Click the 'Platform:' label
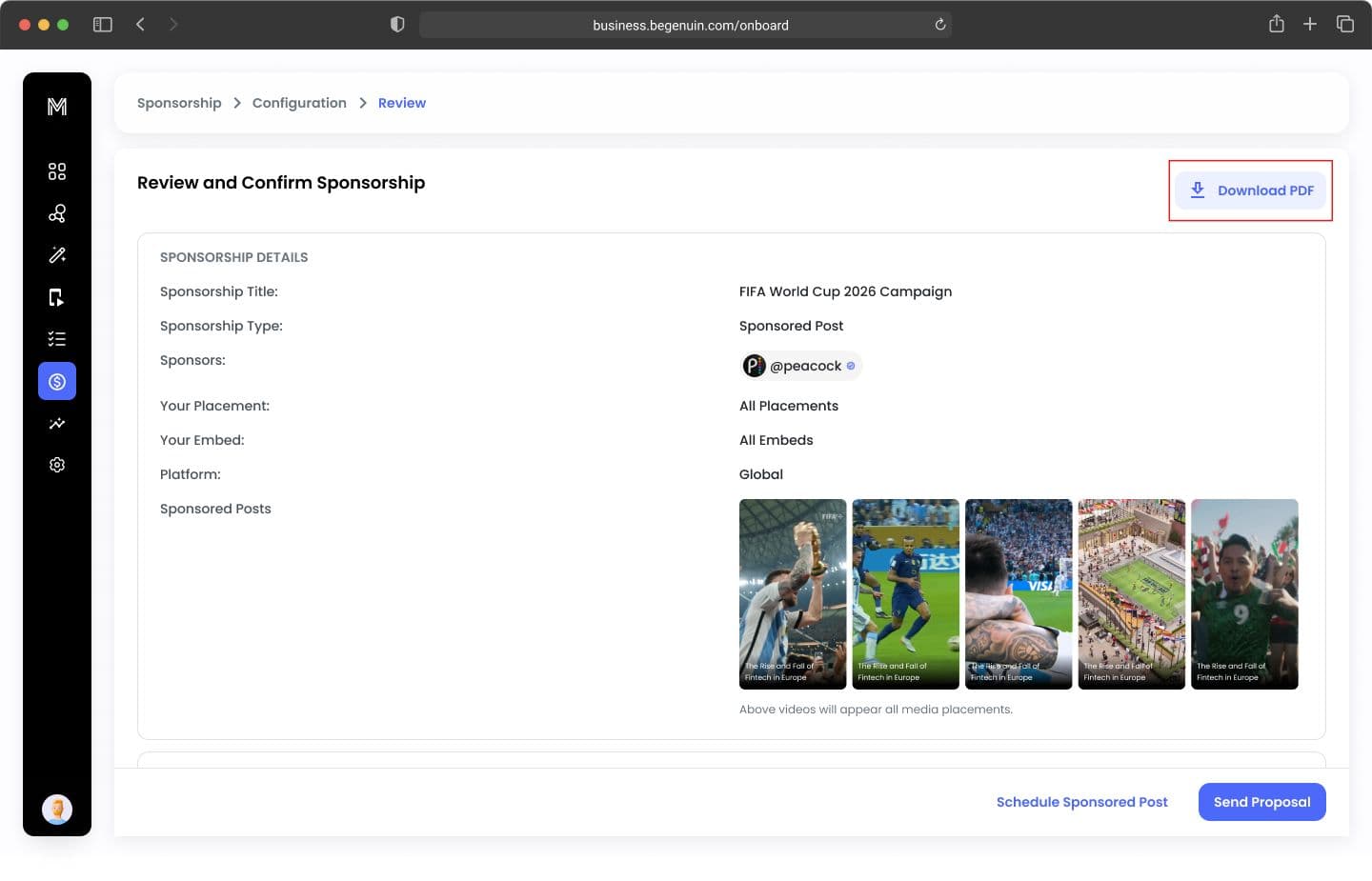The height and width of the screenshot is (881, 1372). coord(191,474)
